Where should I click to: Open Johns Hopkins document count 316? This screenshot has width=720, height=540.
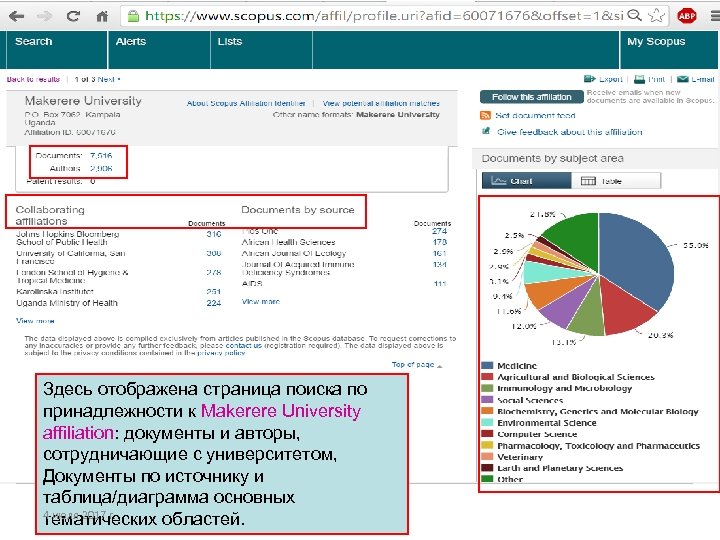click(214, 234)
